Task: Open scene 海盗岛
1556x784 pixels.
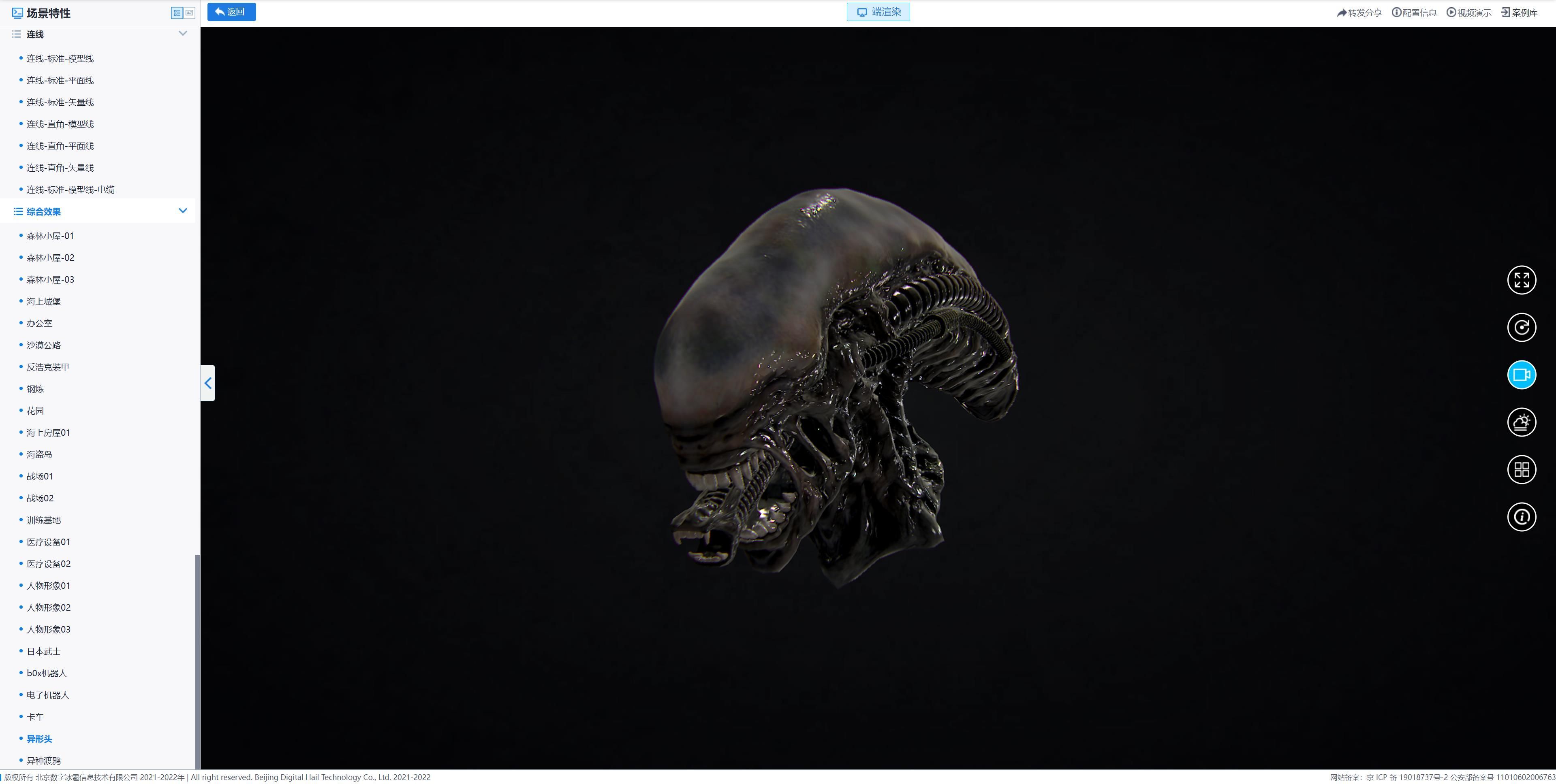Action: point(39,454)
